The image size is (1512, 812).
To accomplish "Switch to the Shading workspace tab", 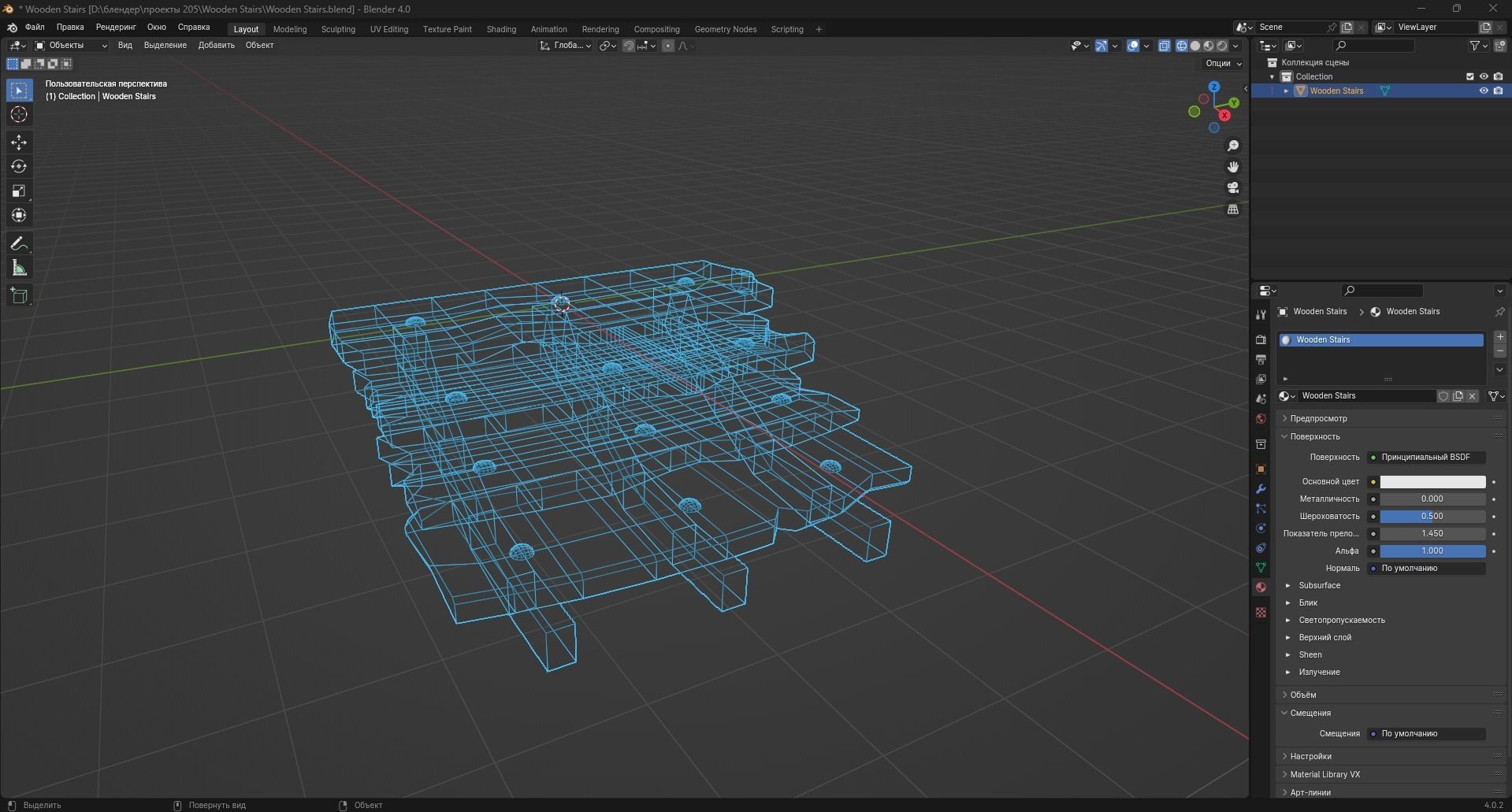I will point(501,29).
